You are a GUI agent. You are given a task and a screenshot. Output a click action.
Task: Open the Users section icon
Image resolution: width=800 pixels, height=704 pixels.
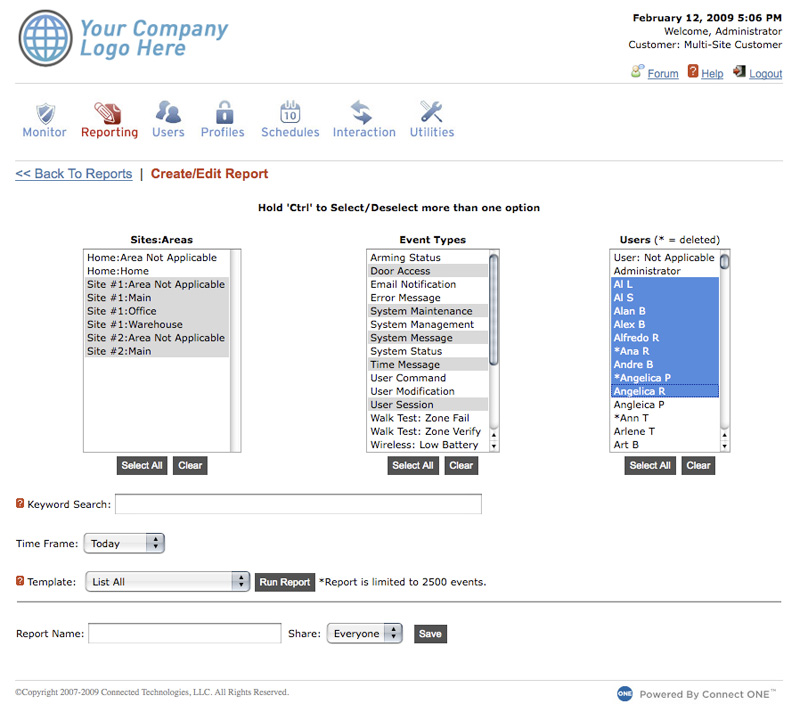click(x=168, y=112)
